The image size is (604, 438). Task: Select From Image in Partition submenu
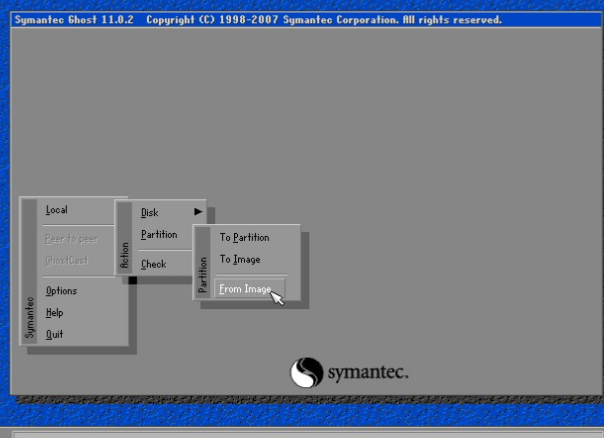pyautogui.click(x=246, y=289)
